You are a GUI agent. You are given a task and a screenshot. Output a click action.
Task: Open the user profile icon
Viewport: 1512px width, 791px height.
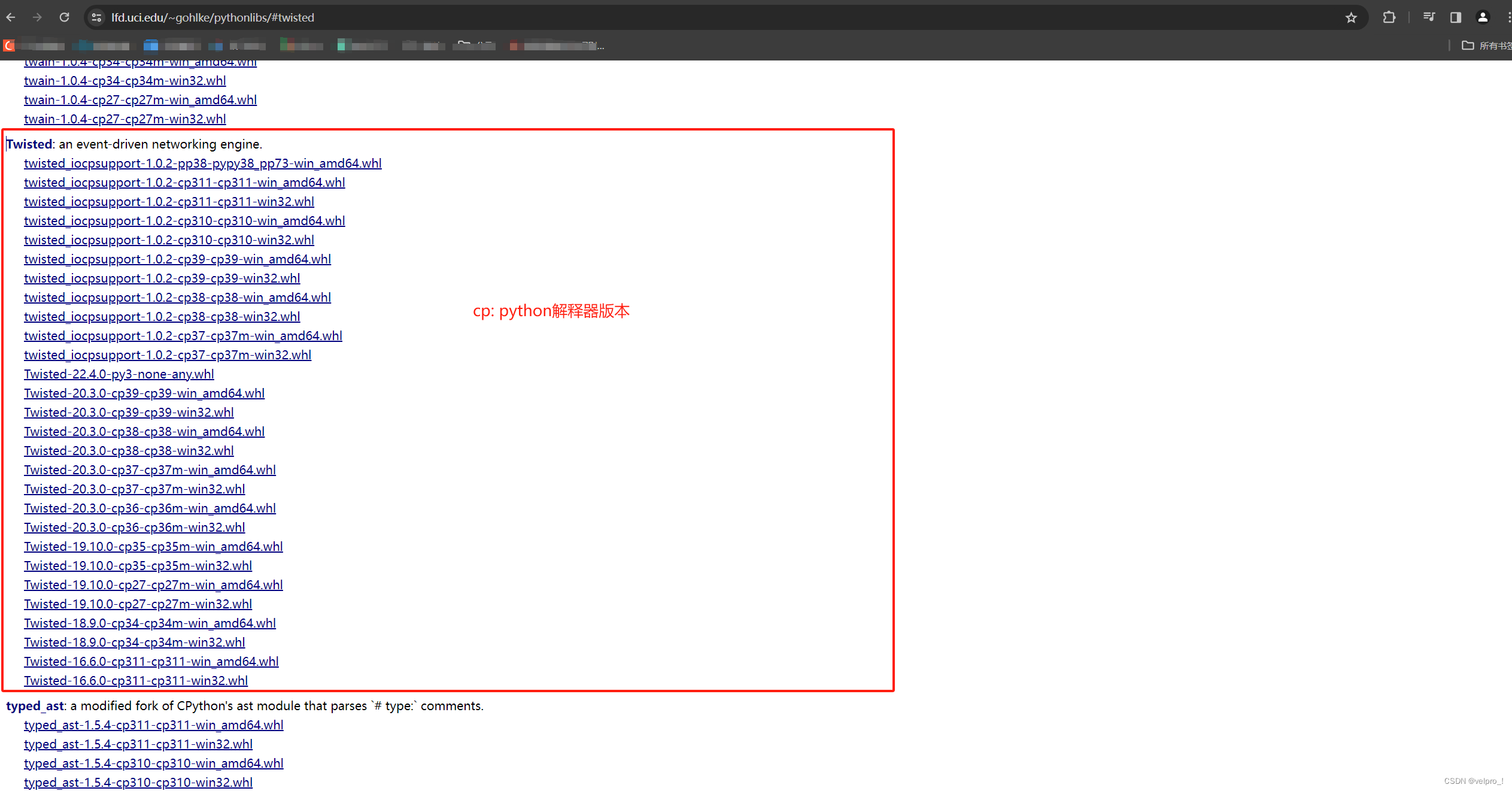[1483, 17]
